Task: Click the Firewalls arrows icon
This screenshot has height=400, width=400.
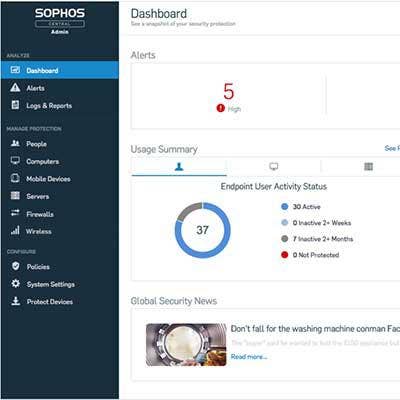Action: 15,213
